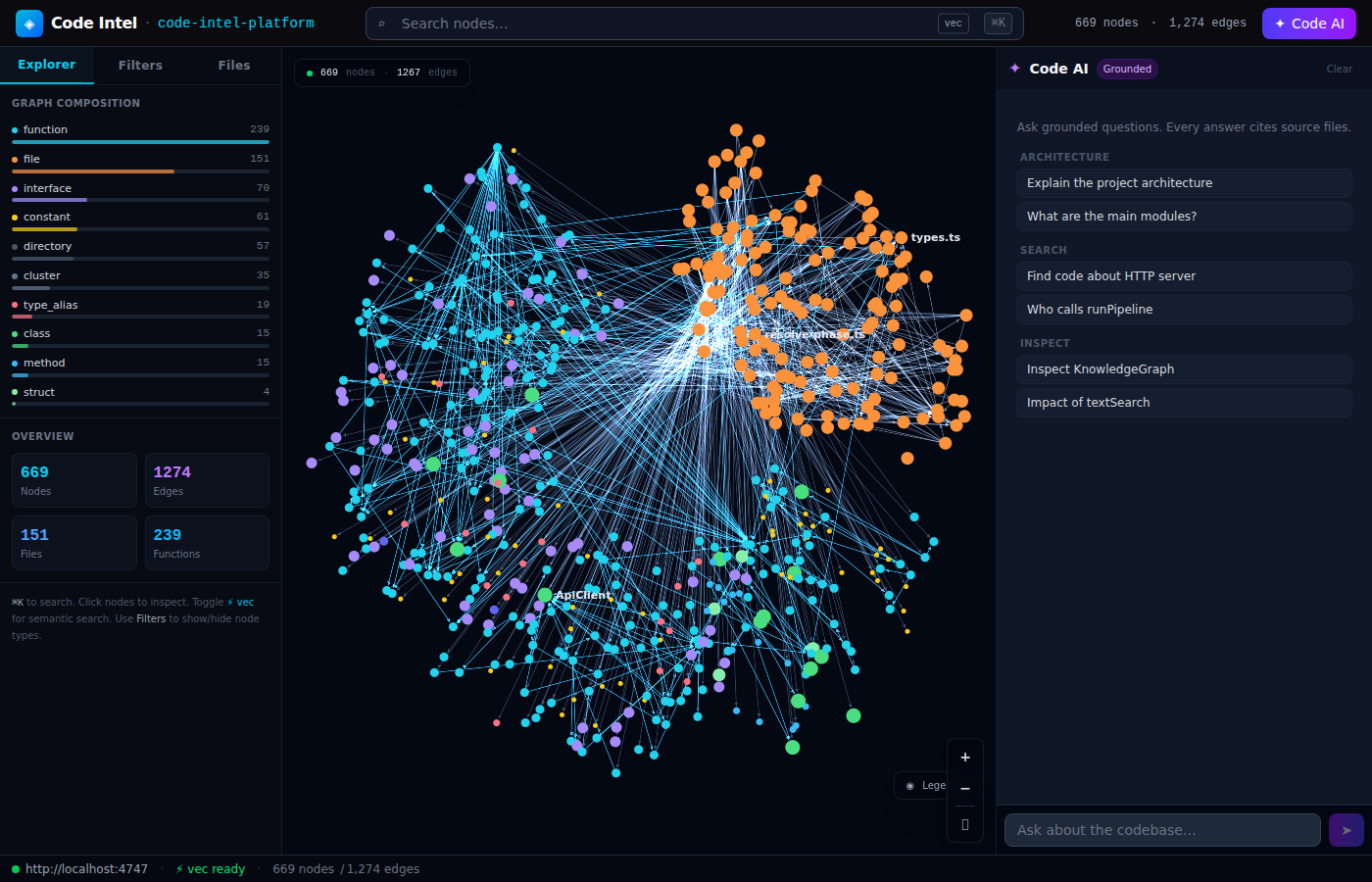1372x882 pixels.
Task: Click the Grounded badge
Action: click(x=1127, y=69)
